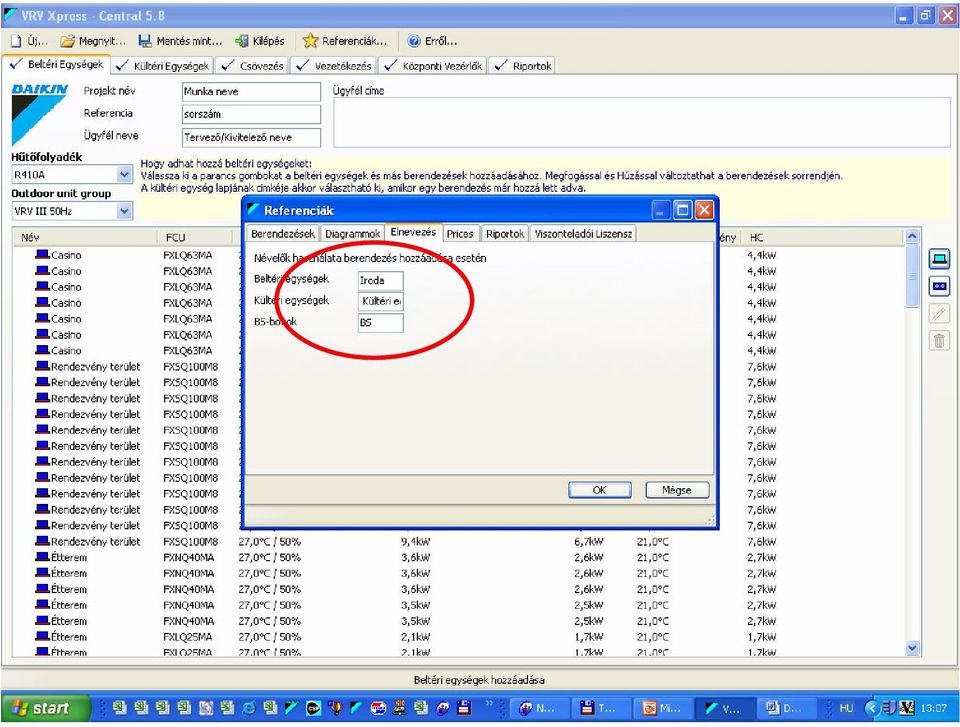Image resolution: width=960 pixels, height=727 pixels.
Task: Click the HU language indicator
Action: click(x=846, y=709)
